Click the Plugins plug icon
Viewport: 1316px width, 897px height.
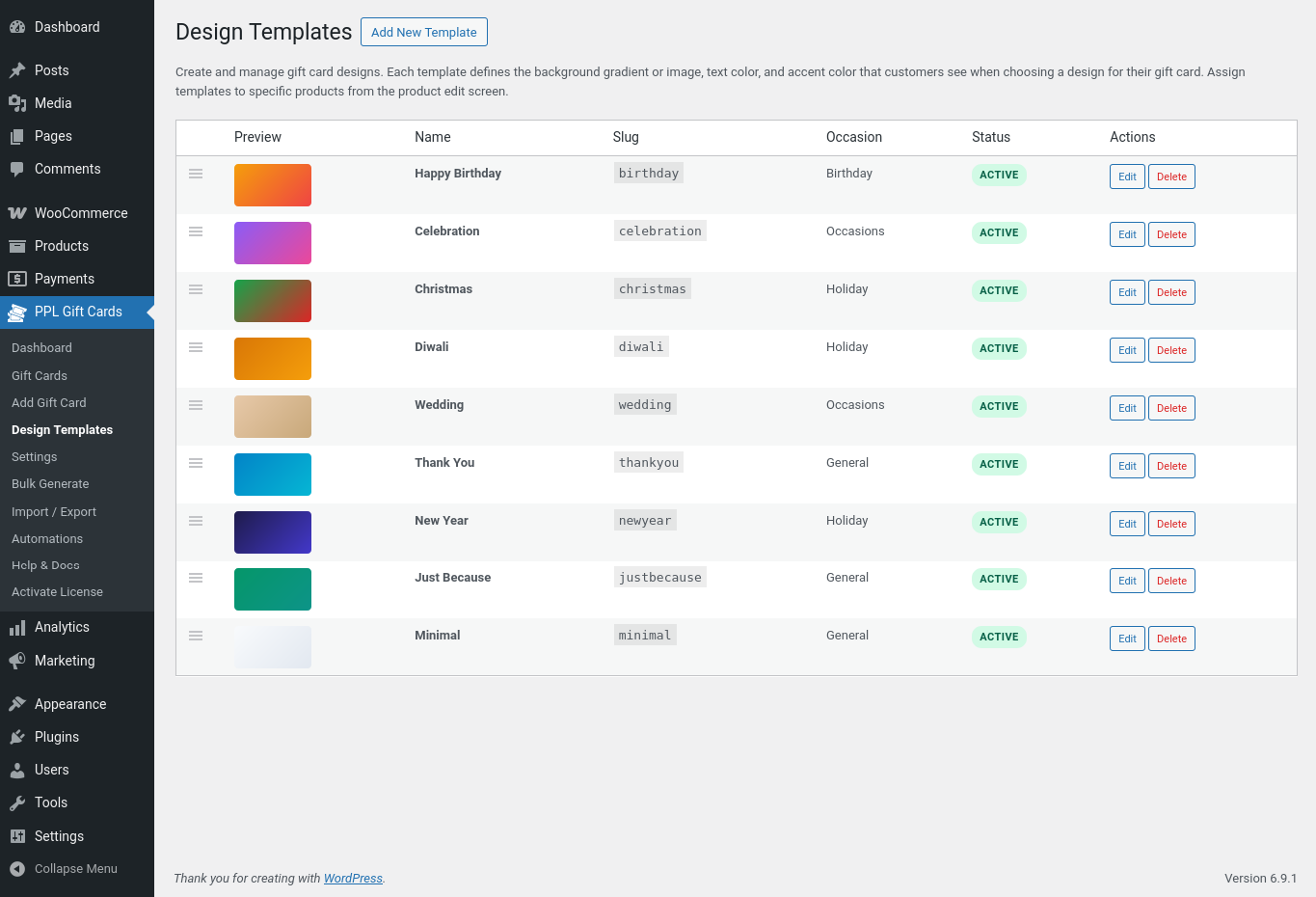pos(17,737)
